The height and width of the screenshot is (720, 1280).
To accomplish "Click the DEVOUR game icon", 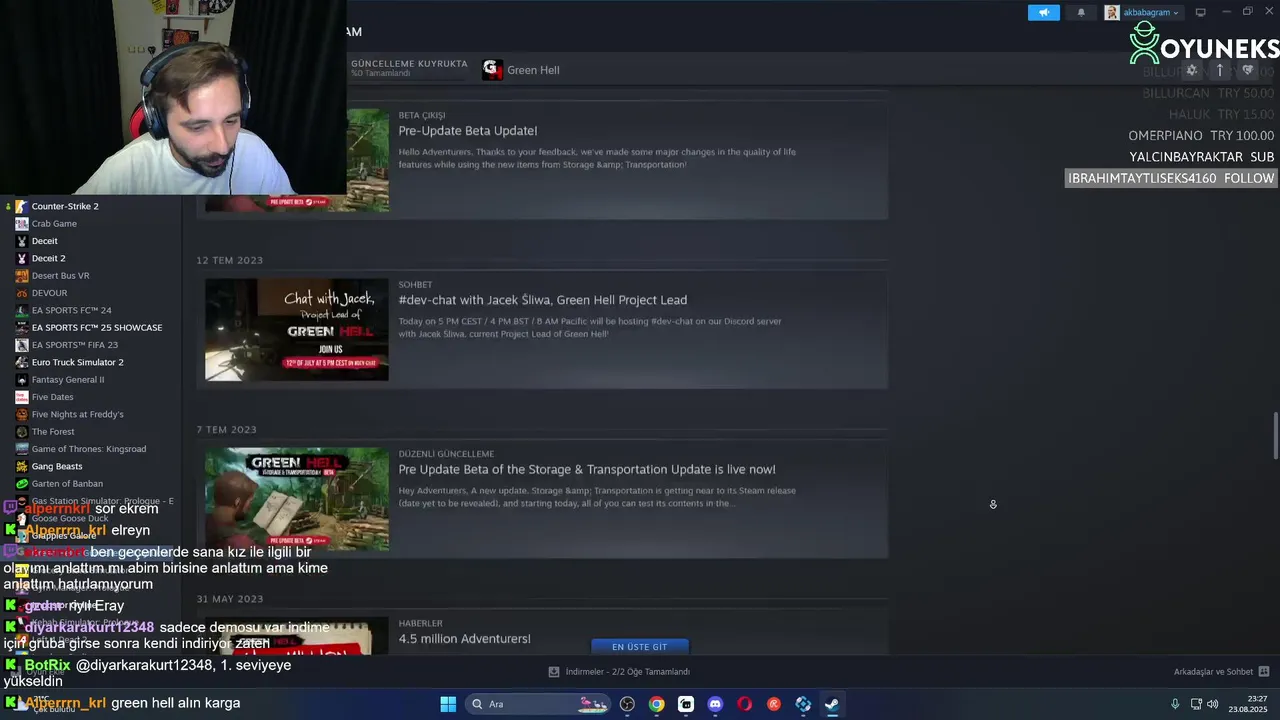I will tap(21, 293).
